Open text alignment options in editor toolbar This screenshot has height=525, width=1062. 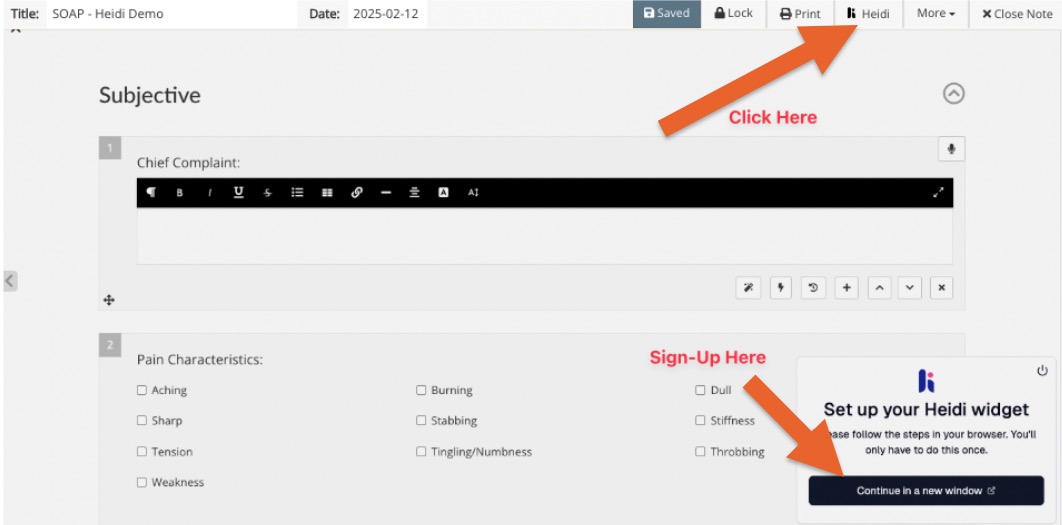[415, 192]
